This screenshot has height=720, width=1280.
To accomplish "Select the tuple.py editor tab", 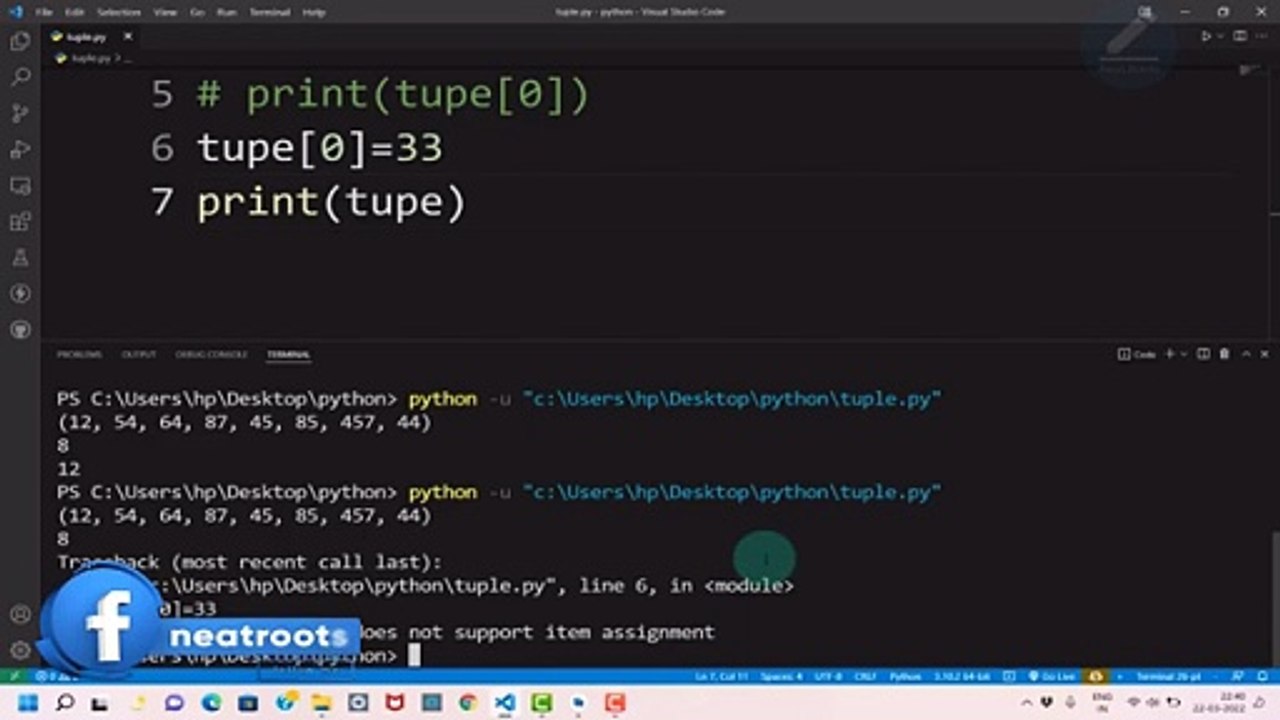I will click(88, 36).
